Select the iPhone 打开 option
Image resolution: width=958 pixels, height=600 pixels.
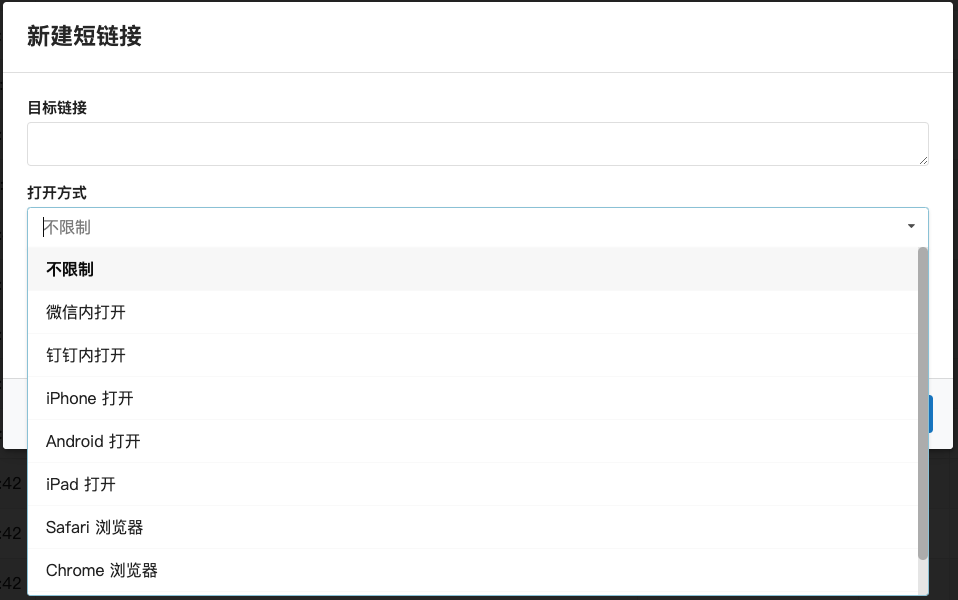point(88,398)
